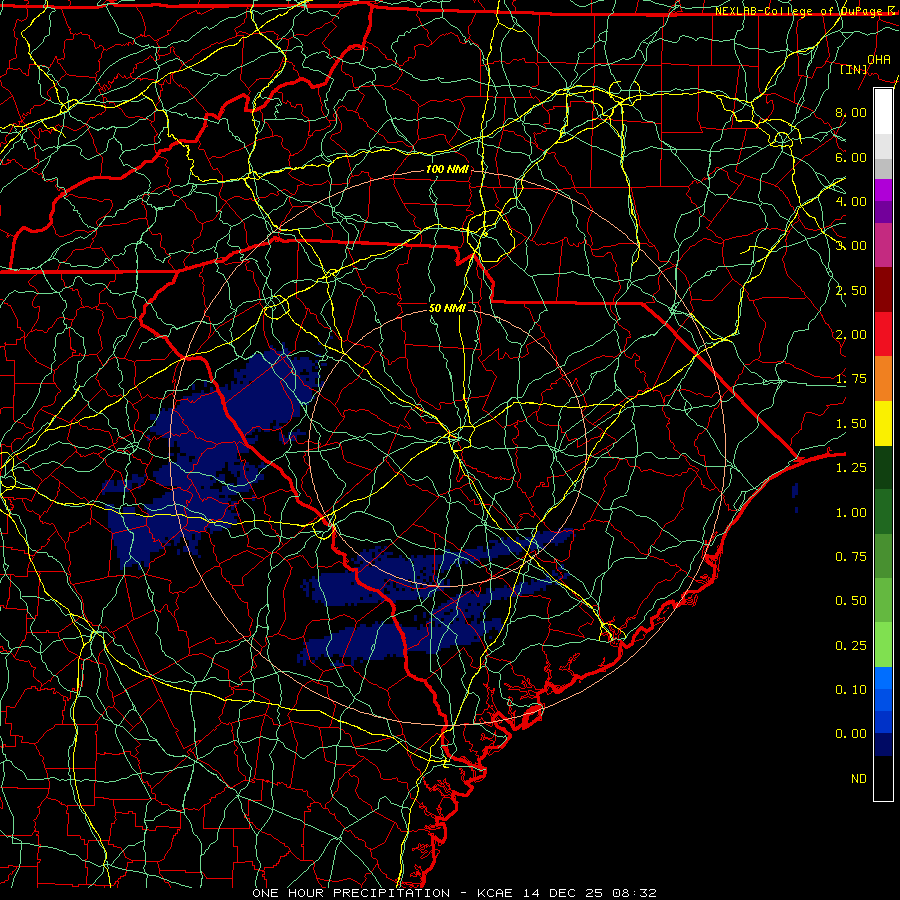Click the '100 NMI' range ring label
The width and height of the screenshot is (900, 900).
(x=447, y=169)
